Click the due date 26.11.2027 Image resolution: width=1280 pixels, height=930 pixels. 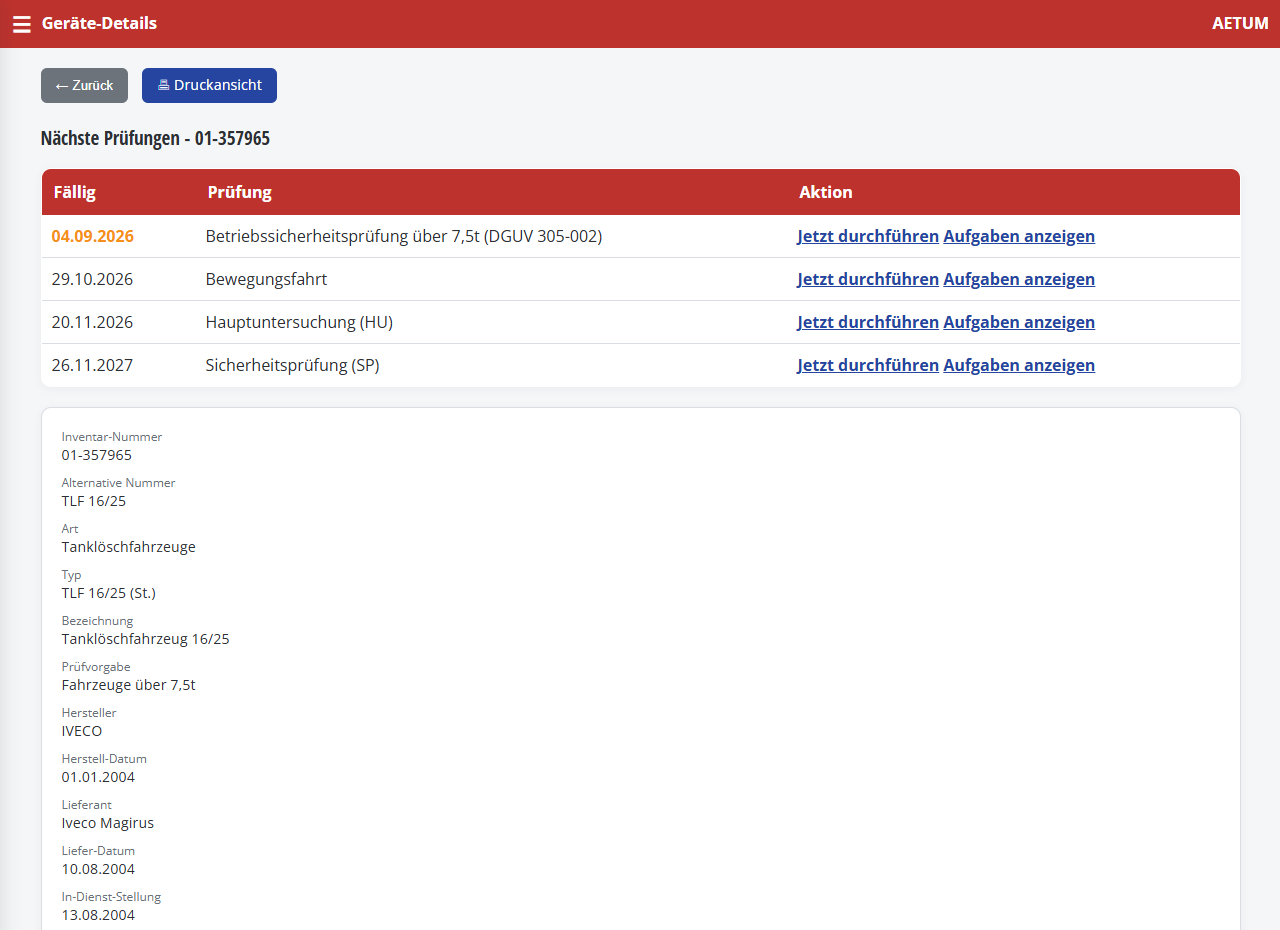coord(92,365)
